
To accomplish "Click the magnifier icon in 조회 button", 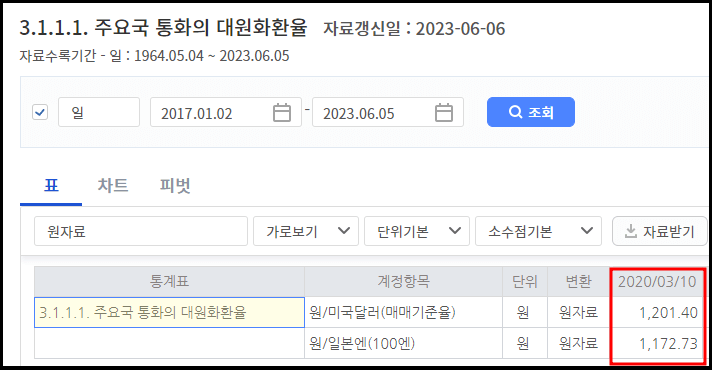I will point(515,112).
